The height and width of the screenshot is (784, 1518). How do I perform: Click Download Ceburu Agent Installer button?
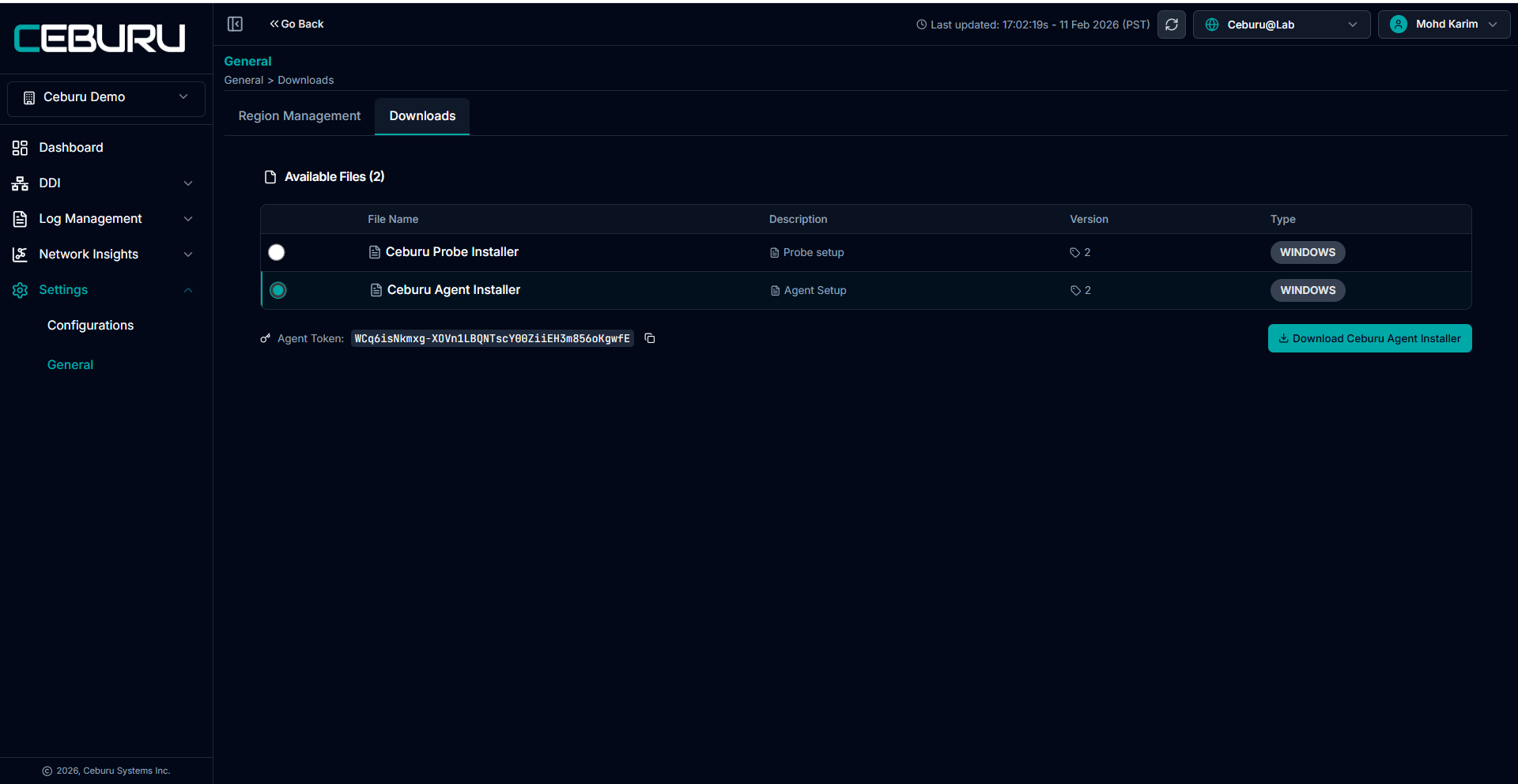point(1369,338)
